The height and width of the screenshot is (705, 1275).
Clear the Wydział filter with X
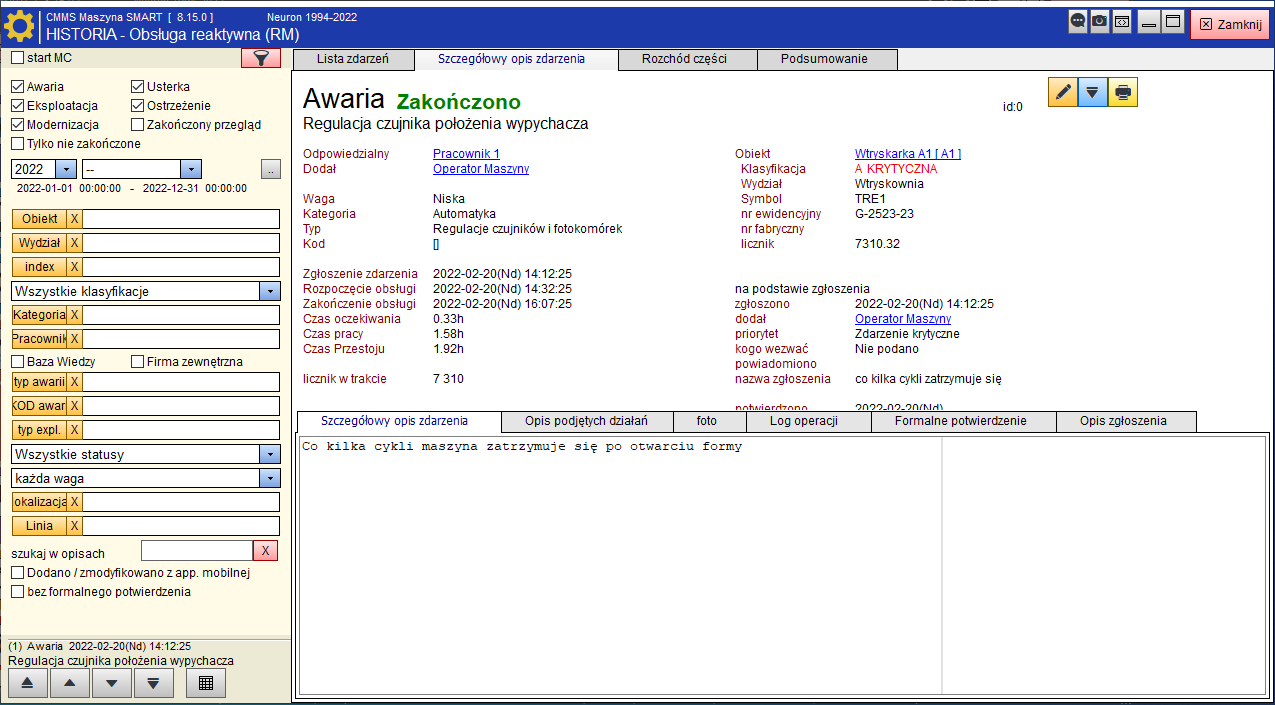[x=74, y=243]
